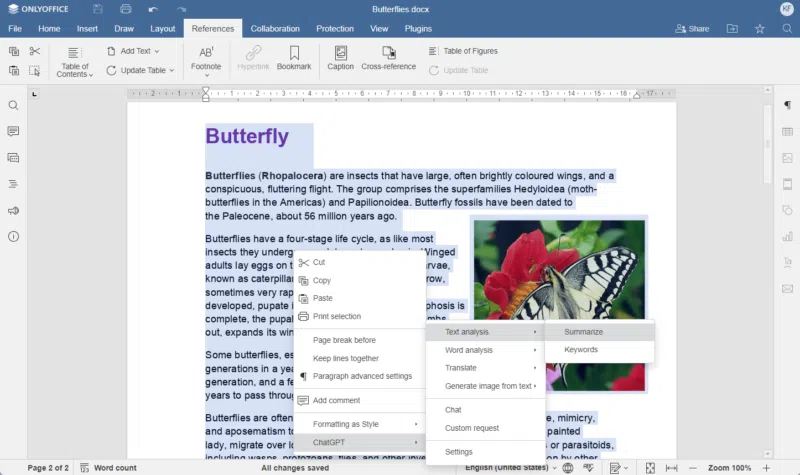Screen dimensions: 800x475
Task: Click the Table of Figures button
Action: [462, 51]
